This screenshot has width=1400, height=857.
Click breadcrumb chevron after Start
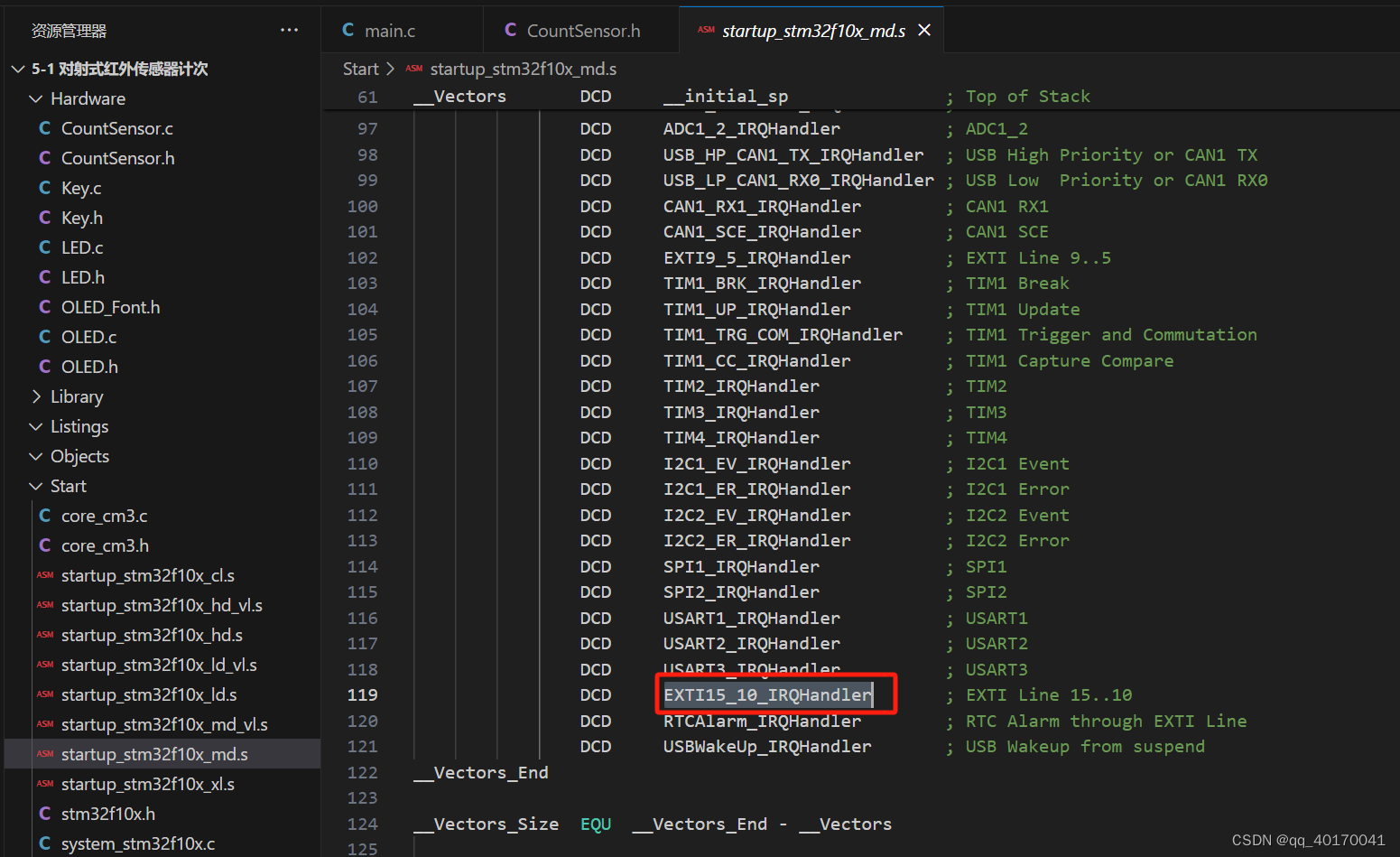[x=390, y=69]
